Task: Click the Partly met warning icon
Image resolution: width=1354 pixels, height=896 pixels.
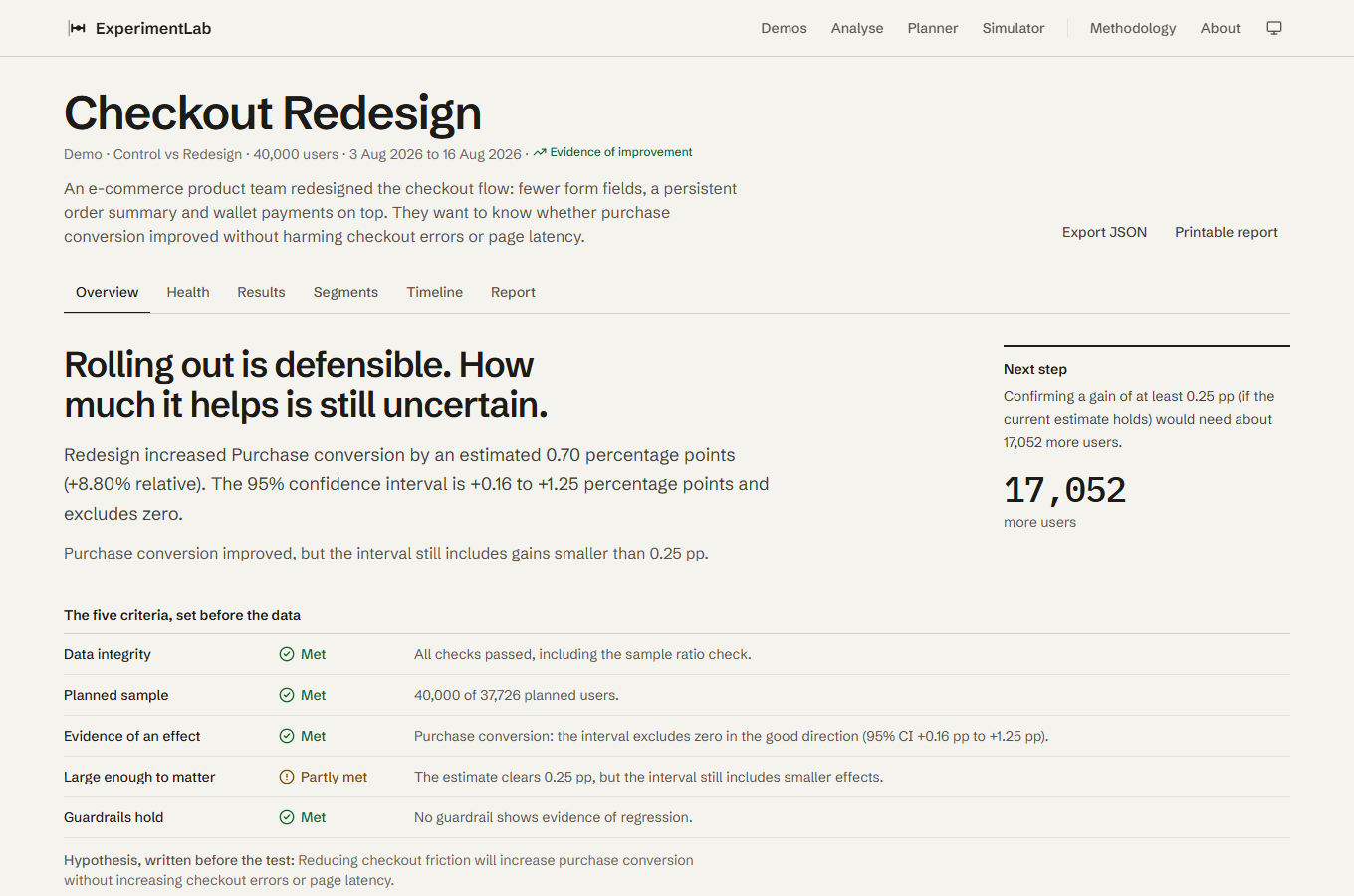Action: [x=287, y=777]
